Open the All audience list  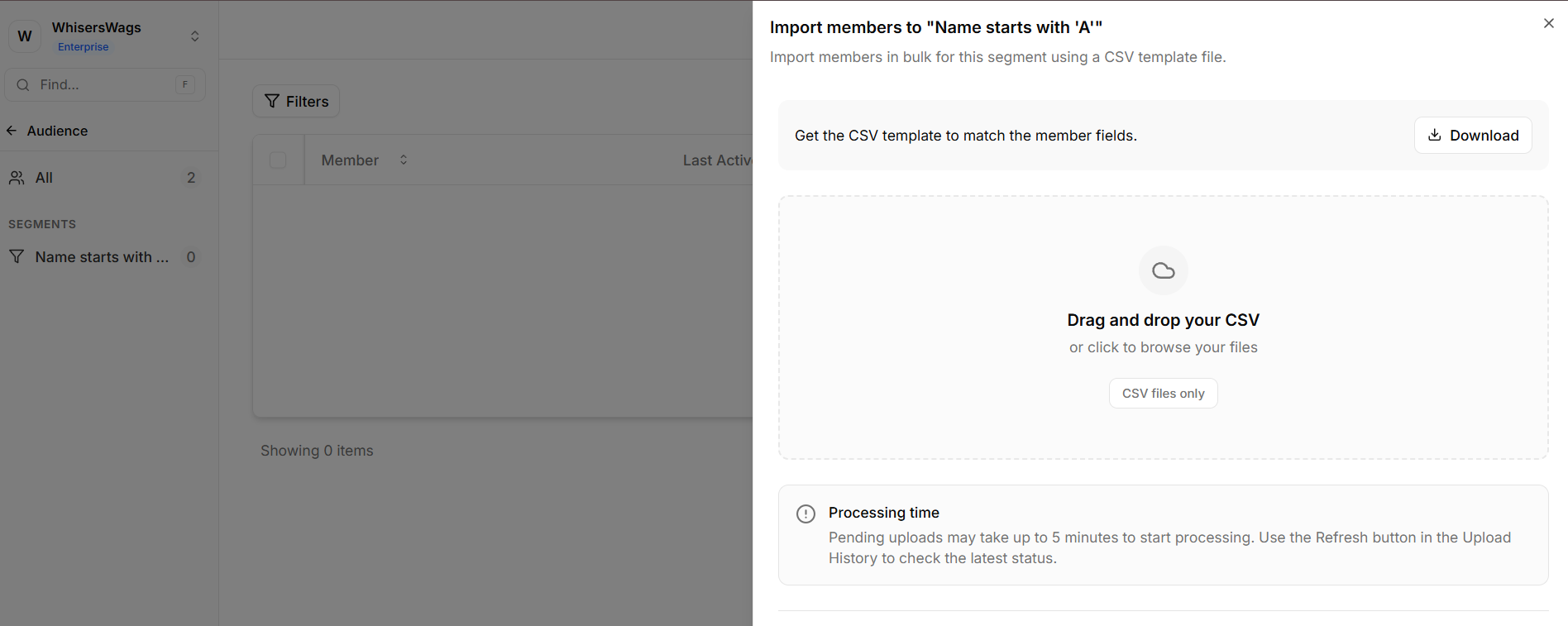45,178
